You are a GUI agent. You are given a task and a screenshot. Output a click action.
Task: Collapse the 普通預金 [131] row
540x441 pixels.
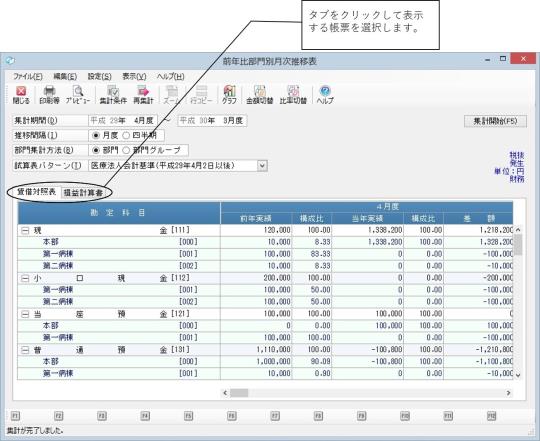[25, 350]
